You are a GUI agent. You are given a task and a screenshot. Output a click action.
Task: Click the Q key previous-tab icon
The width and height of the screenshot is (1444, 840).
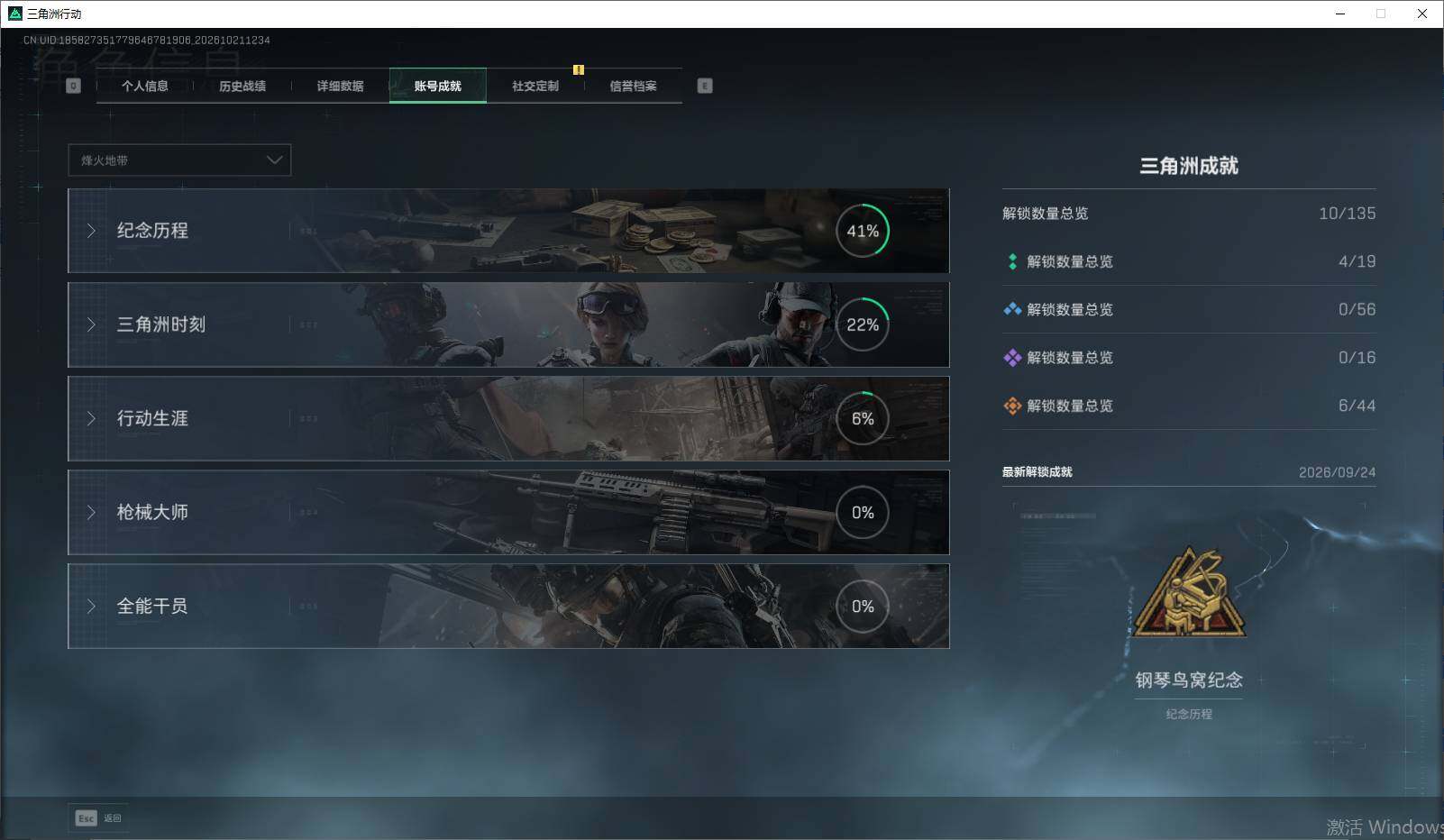74,86
